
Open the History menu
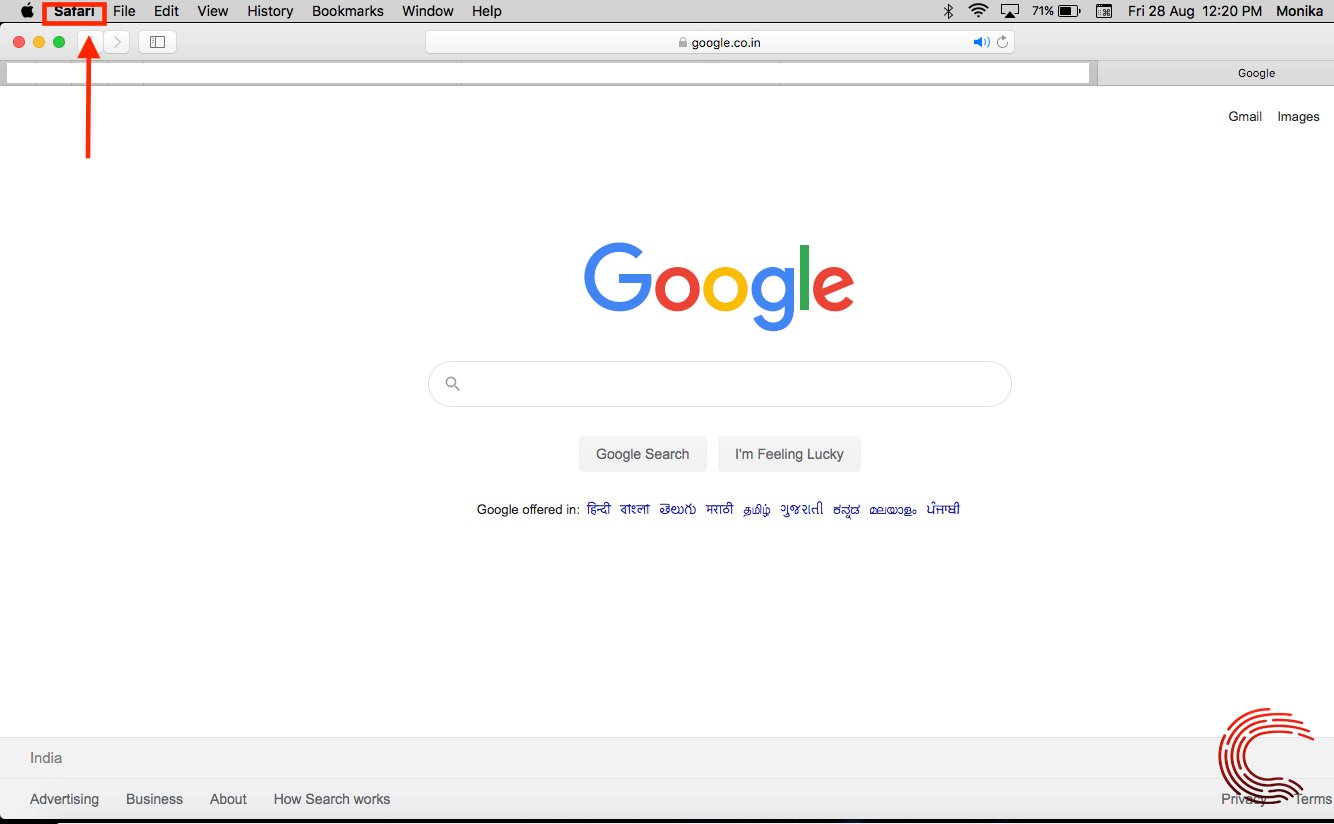(x=270, y=11)
